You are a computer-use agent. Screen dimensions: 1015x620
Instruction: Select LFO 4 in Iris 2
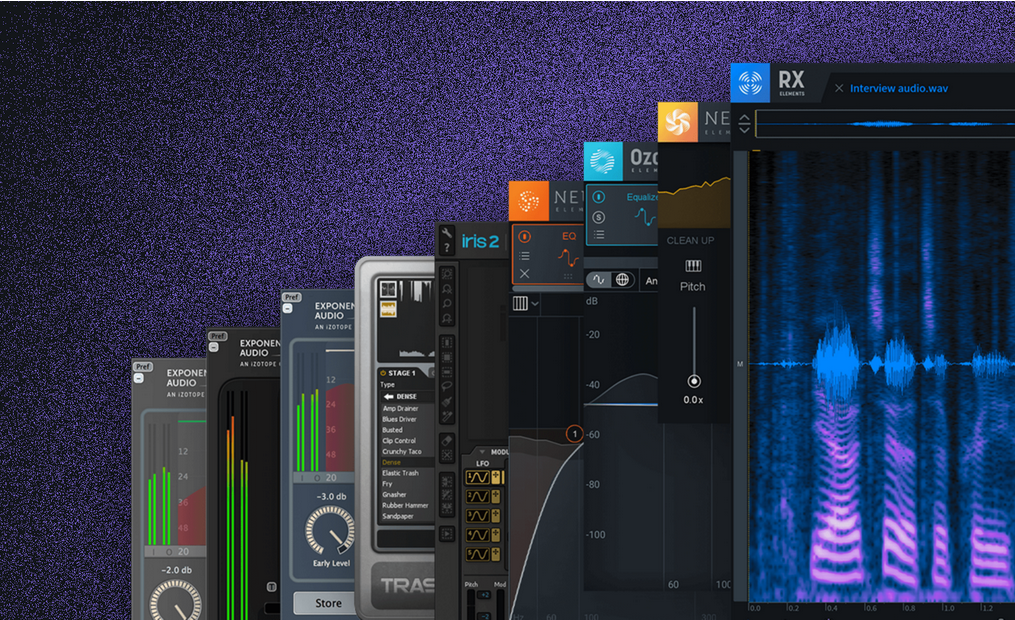pos(478,535)
